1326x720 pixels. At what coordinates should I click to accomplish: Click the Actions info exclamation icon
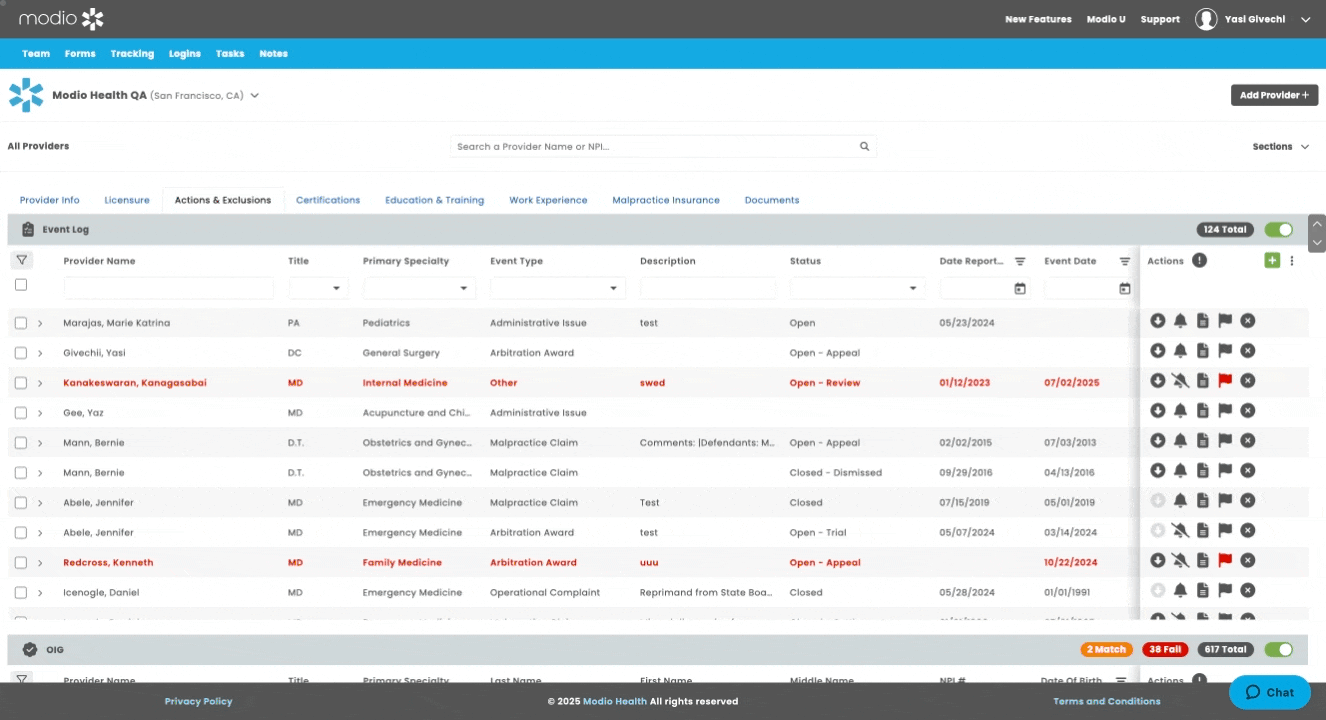click(1199, 261)
